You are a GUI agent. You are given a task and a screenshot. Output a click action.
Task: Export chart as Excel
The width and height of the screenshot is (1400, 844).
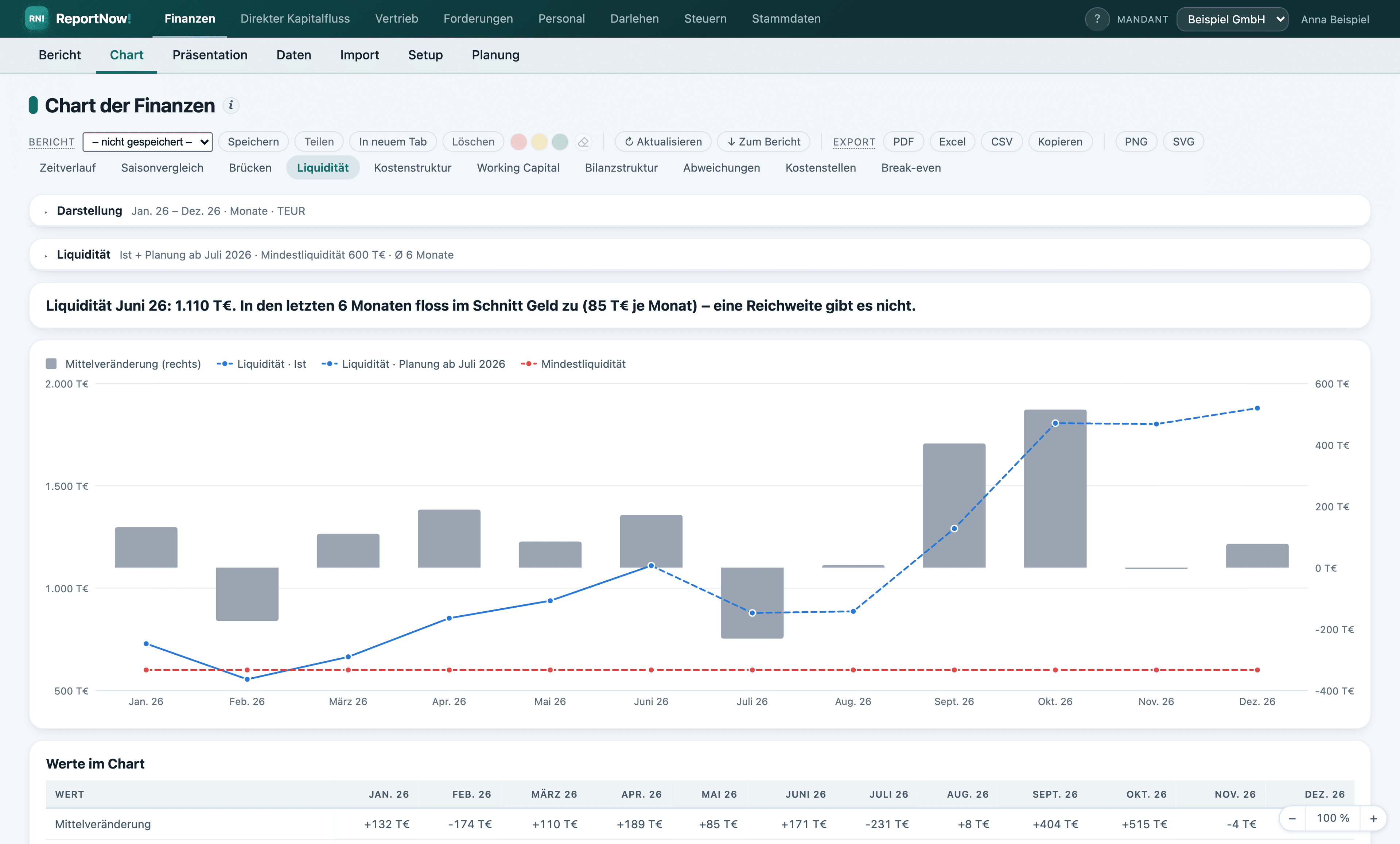tap(952, 142)
